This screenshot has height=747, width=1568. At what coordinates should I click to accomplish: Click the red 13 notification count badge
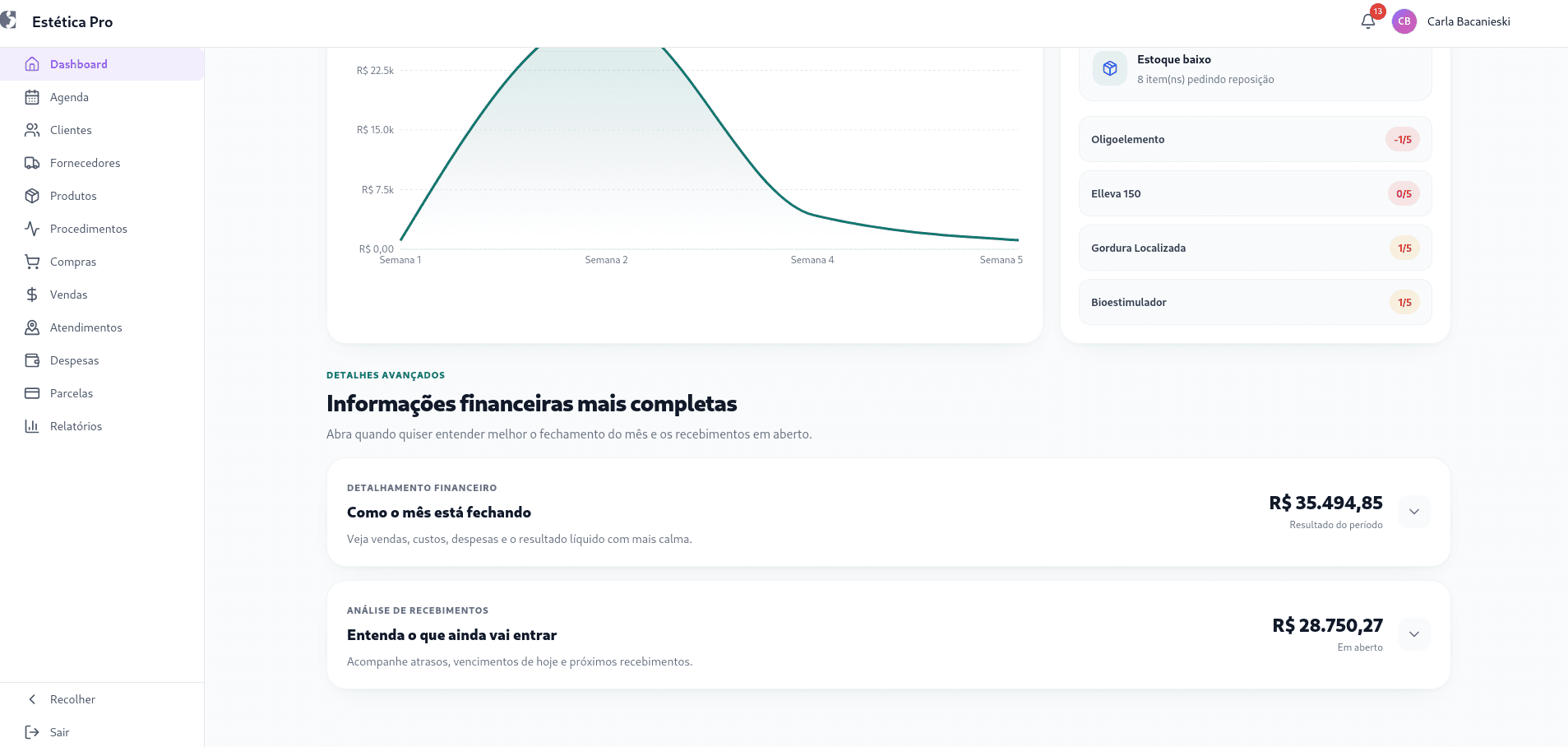point(1378,12)
